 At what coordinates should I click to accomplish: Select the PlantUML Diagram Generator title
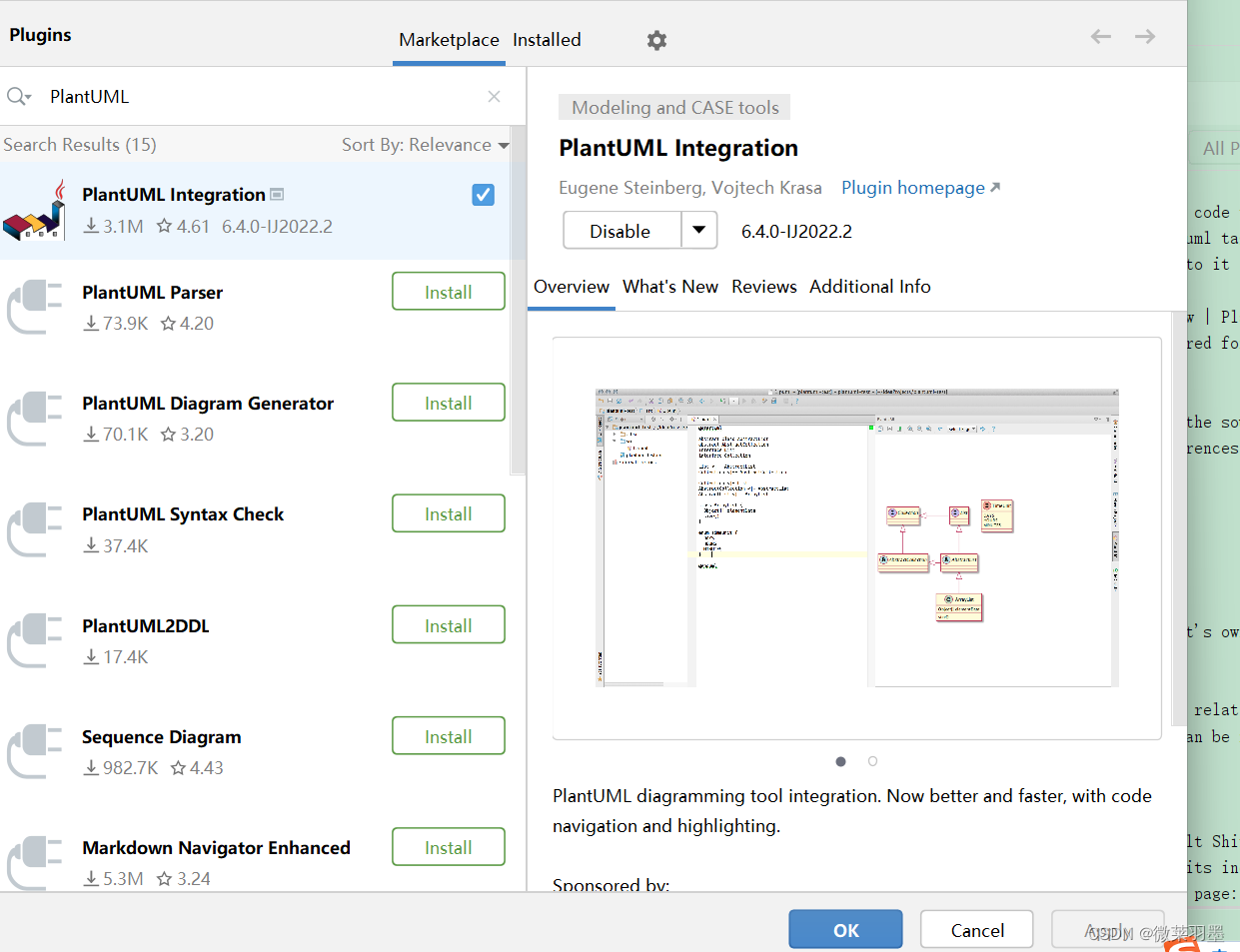click(208, 404)
